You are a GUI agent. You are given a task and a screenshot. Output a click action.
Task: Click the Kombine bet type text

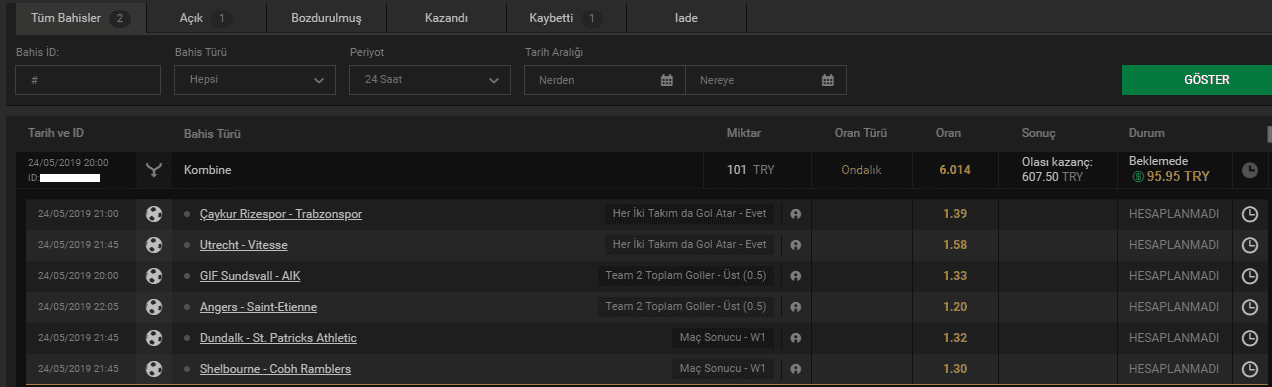click(x=207, y=170)
